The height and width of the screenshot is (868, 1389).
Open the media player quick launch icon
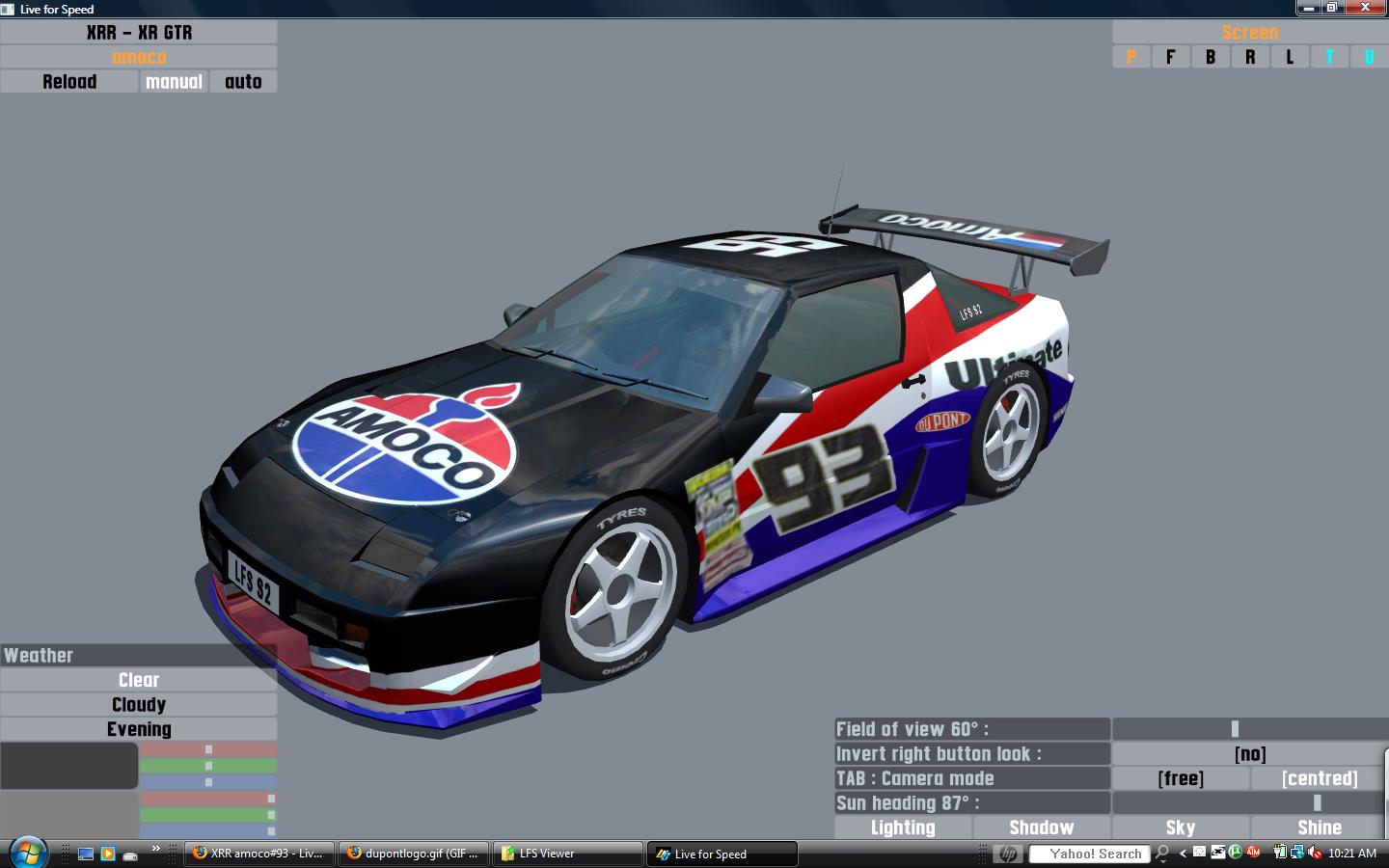108,854
